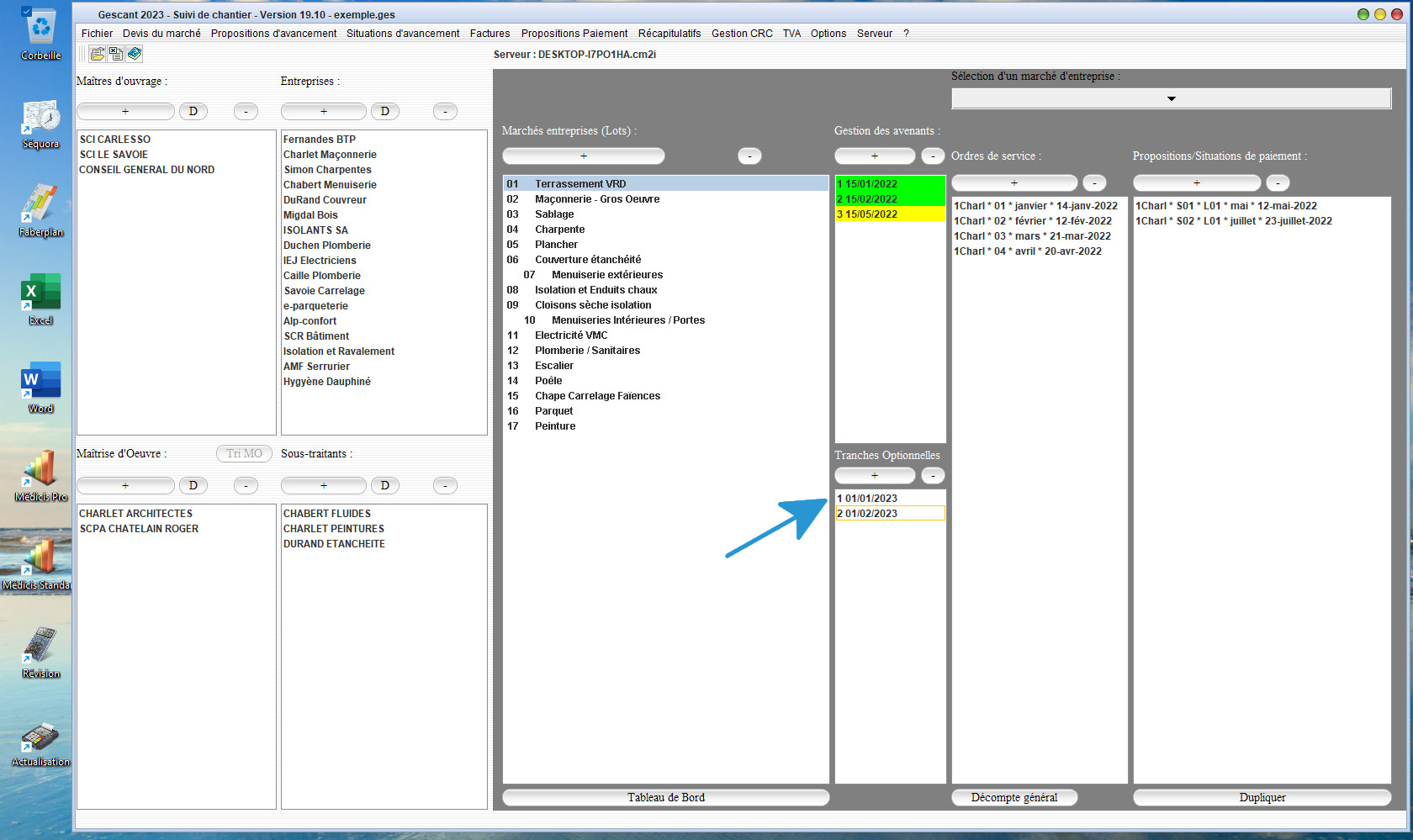Screen dimensions: 1413x840
Task: Remove a Tranche Optionnelle with minus button
Action: (x=933, y=475)
